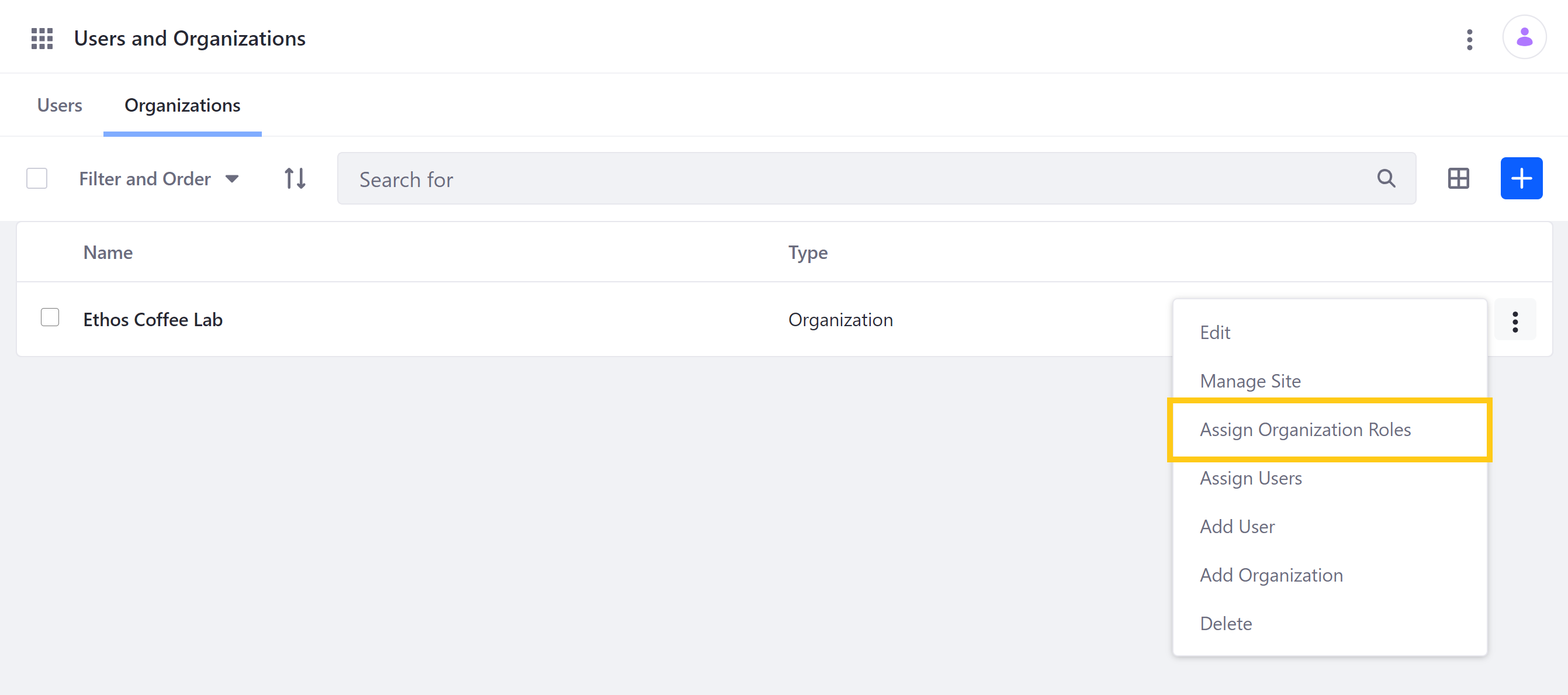Click the Search for input field
Image resolution: width=1568 pixels, height=695 pixels.
click(x=877, y=179)
